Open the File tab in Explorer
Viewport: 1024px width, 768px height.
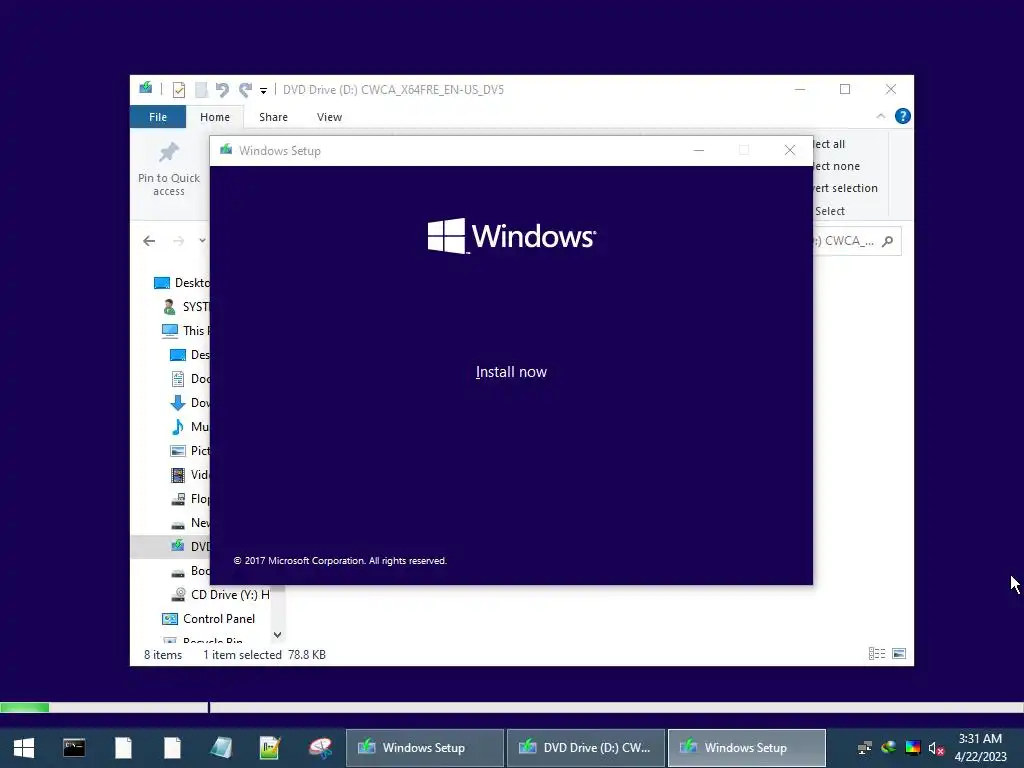coord(158,117)
